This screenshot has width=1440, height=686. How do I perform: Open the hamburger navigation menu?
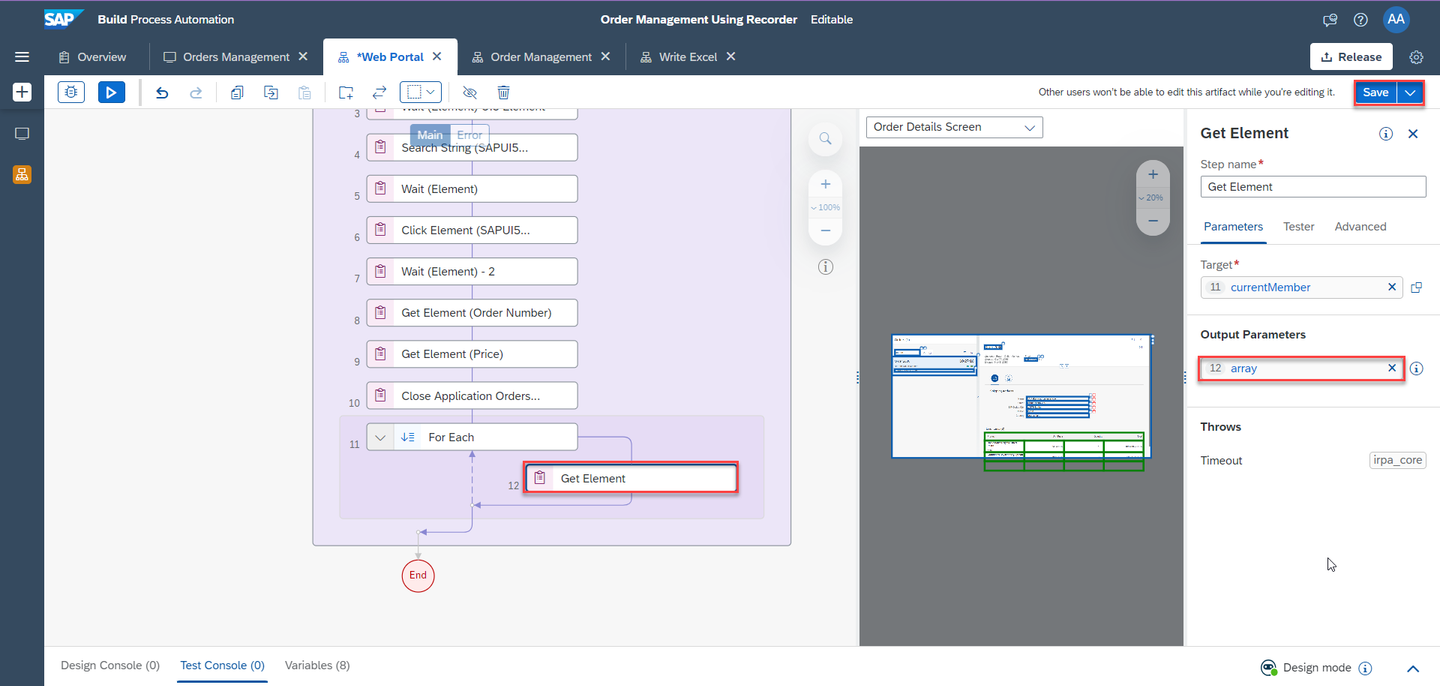pos(22,57)
